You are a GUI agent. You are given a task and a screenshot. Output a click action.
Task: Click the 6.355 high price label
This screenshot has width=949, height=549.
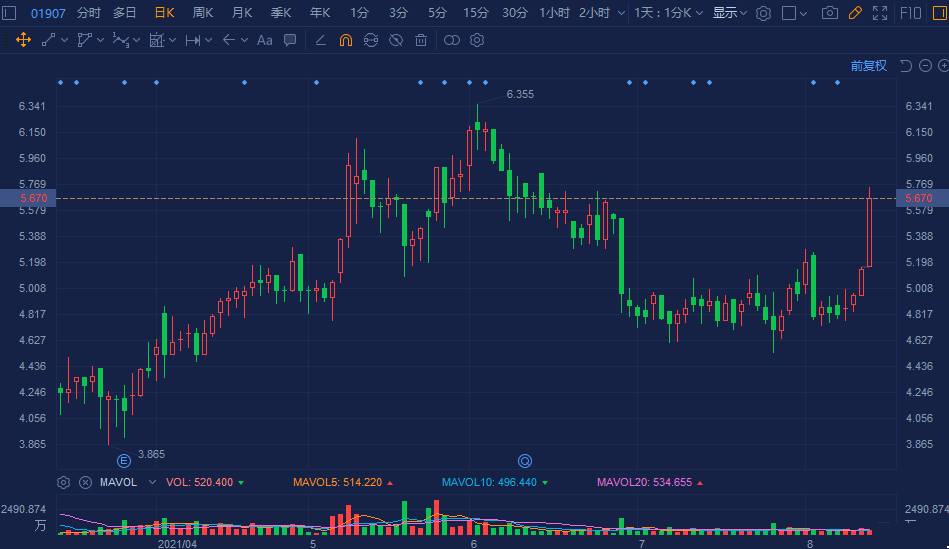coord(520,94)
